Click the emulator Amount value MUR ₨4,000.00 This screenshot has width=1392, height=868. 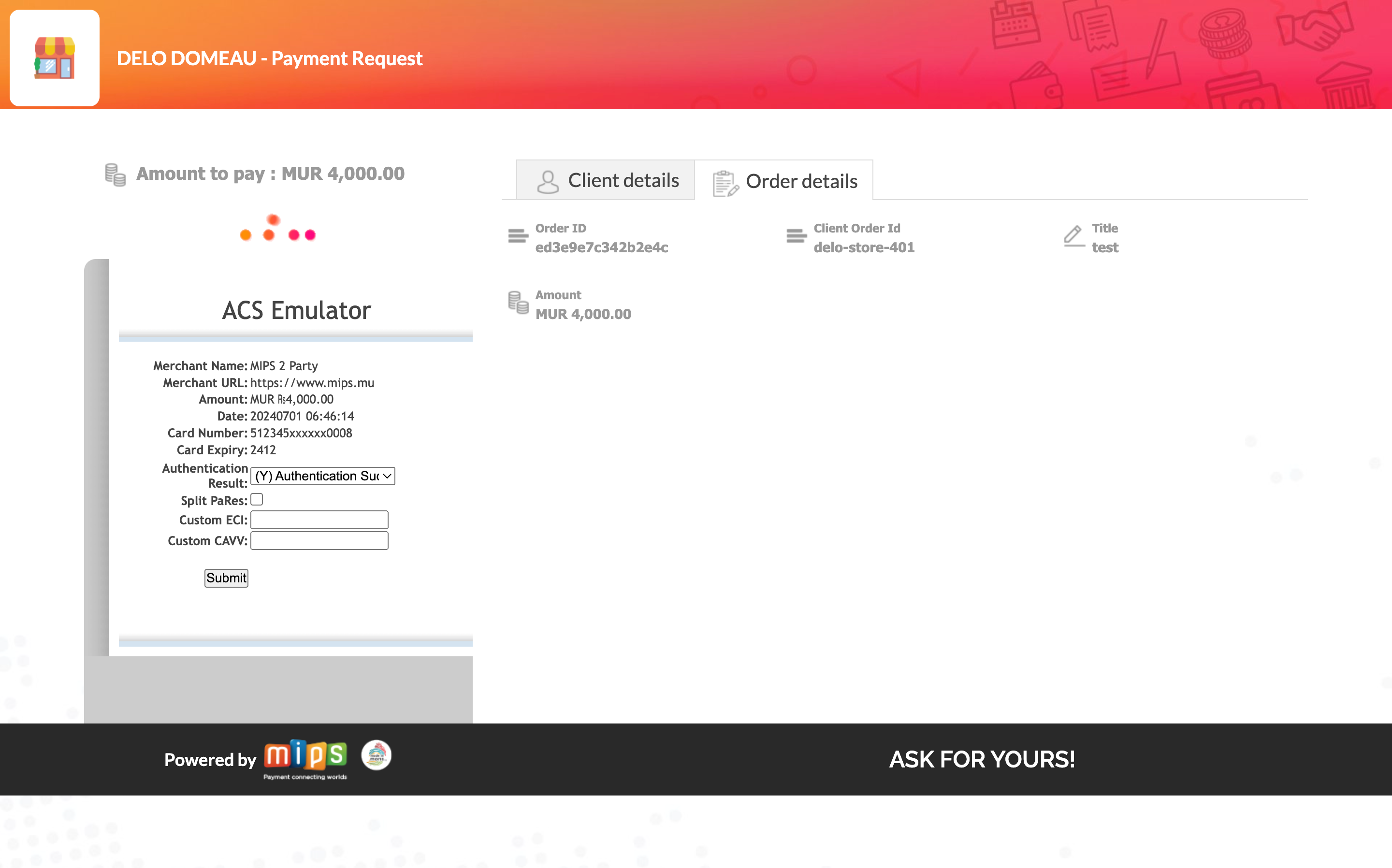click(x=291, y=399)
